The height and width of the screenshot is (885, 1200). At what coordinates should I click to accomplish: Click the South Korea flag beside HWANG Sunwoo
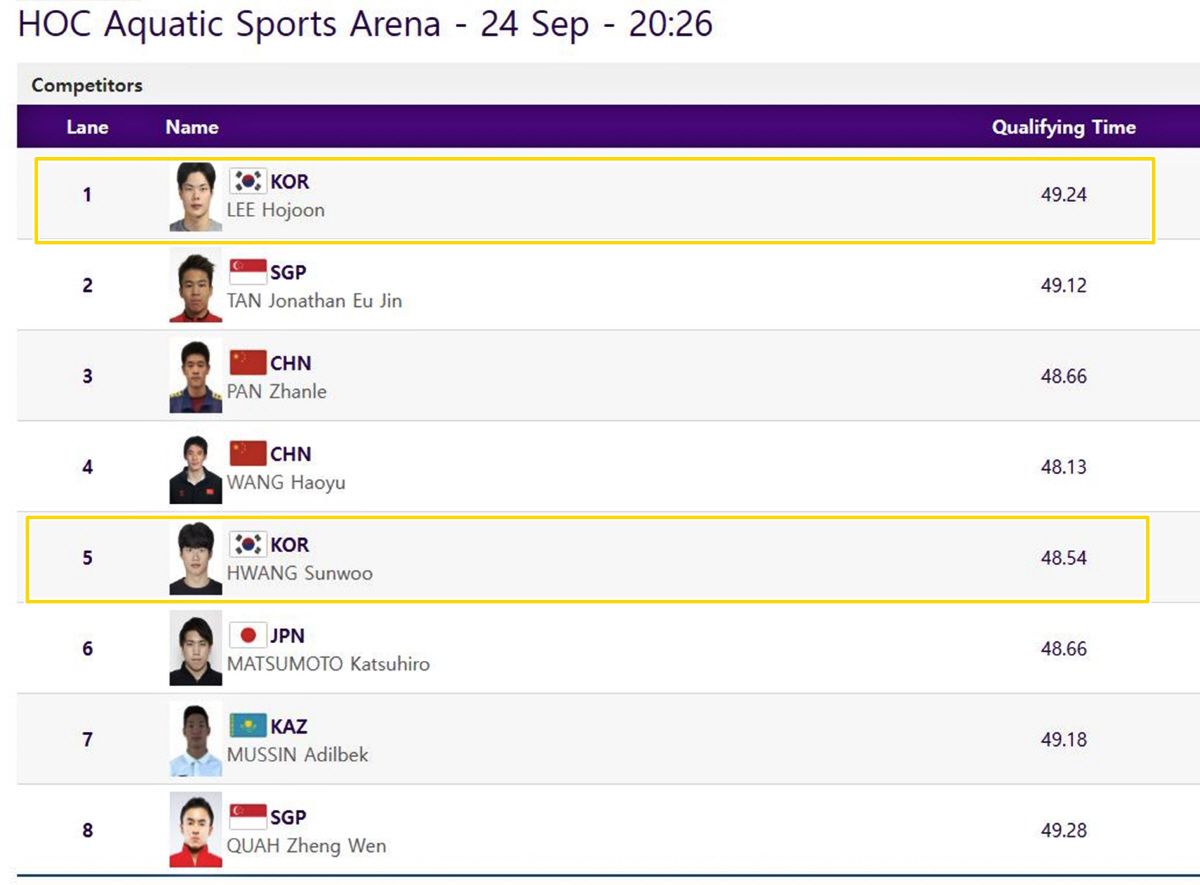pyautogui.click(x=248, y=544)
